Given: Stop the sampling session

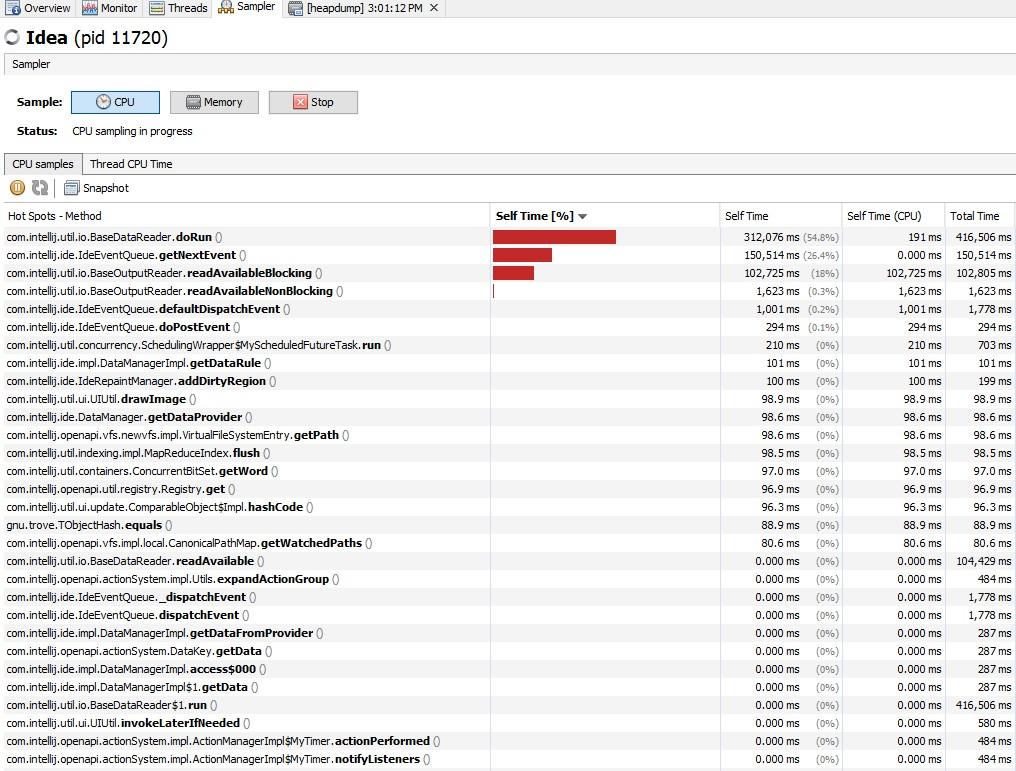Looking at the screenshot, I should pyautogui.click(x=313, y=102).
